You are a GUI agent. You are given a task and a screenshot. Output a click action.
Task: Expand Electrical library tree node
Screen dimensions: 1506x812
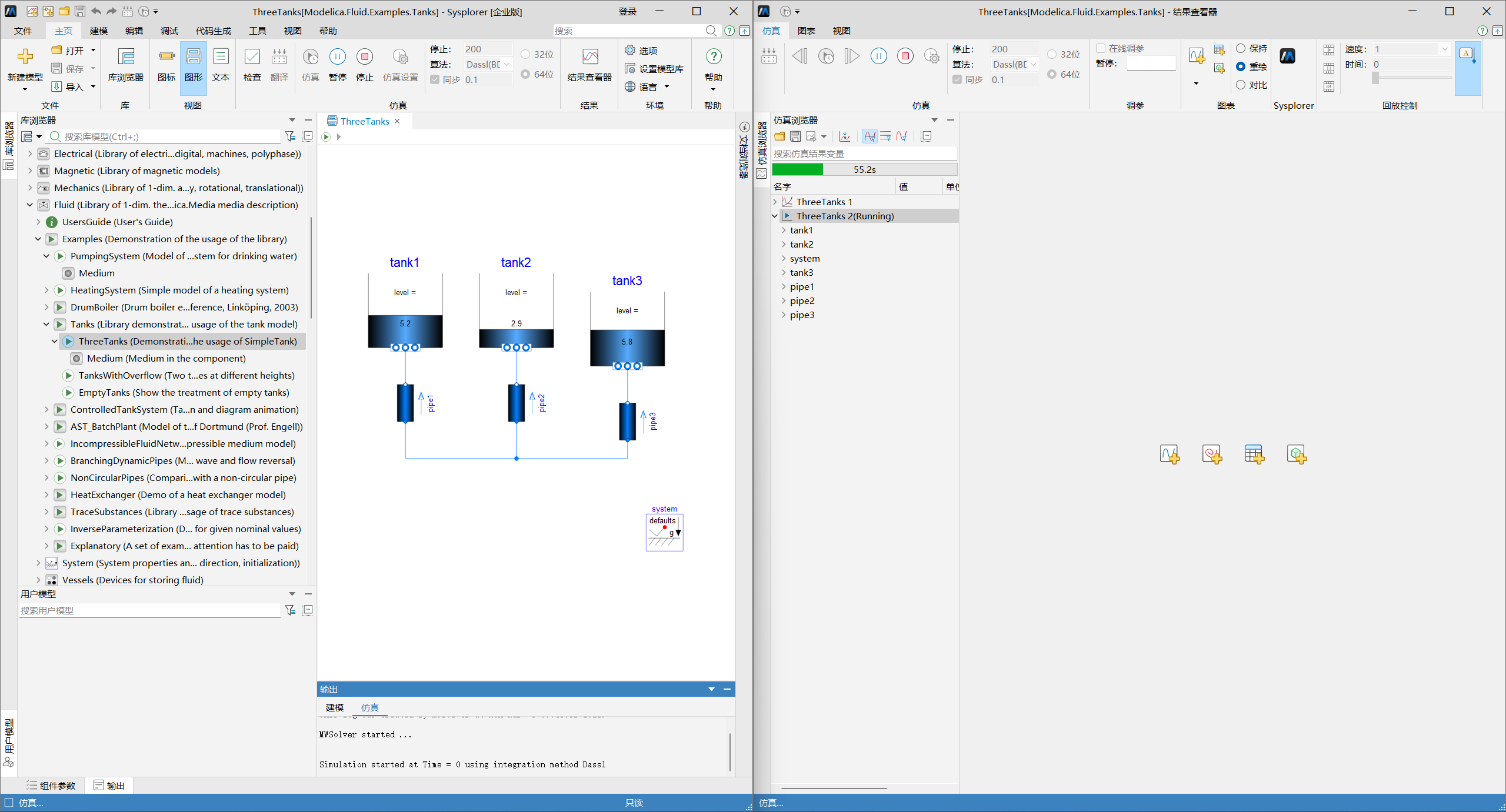30,154
